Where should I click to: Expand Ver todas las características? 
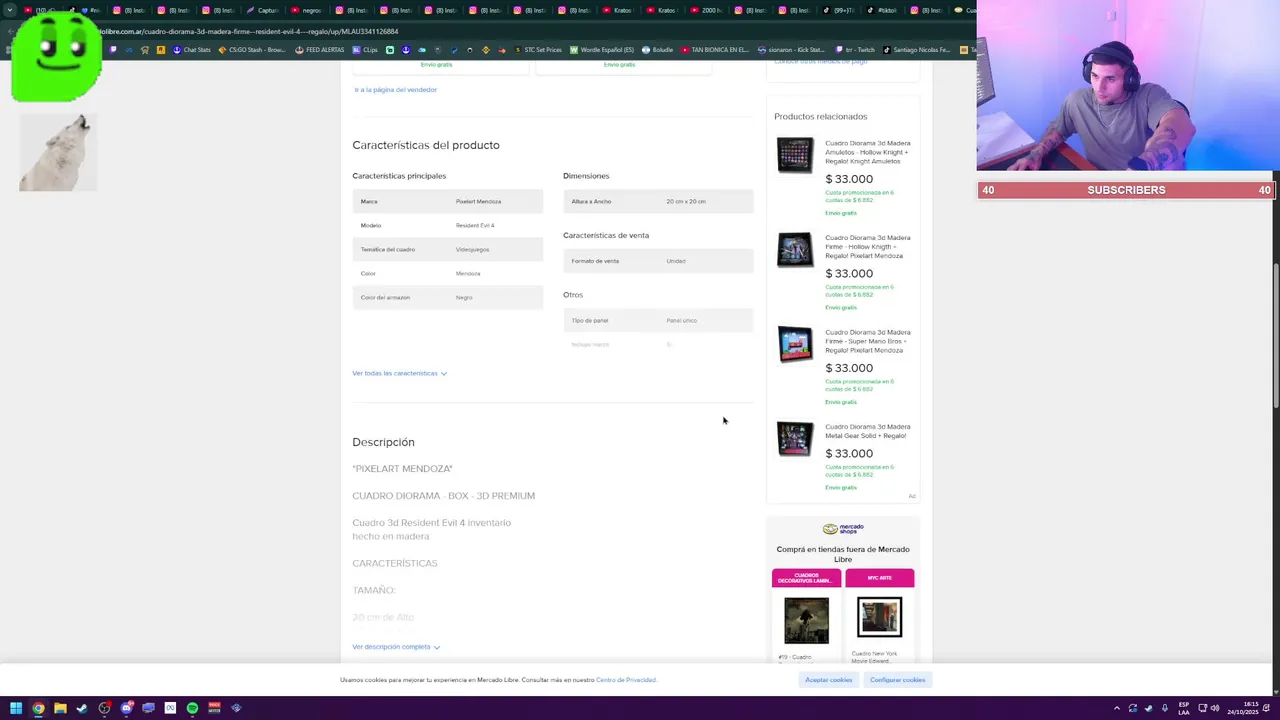tap(399, 373)
